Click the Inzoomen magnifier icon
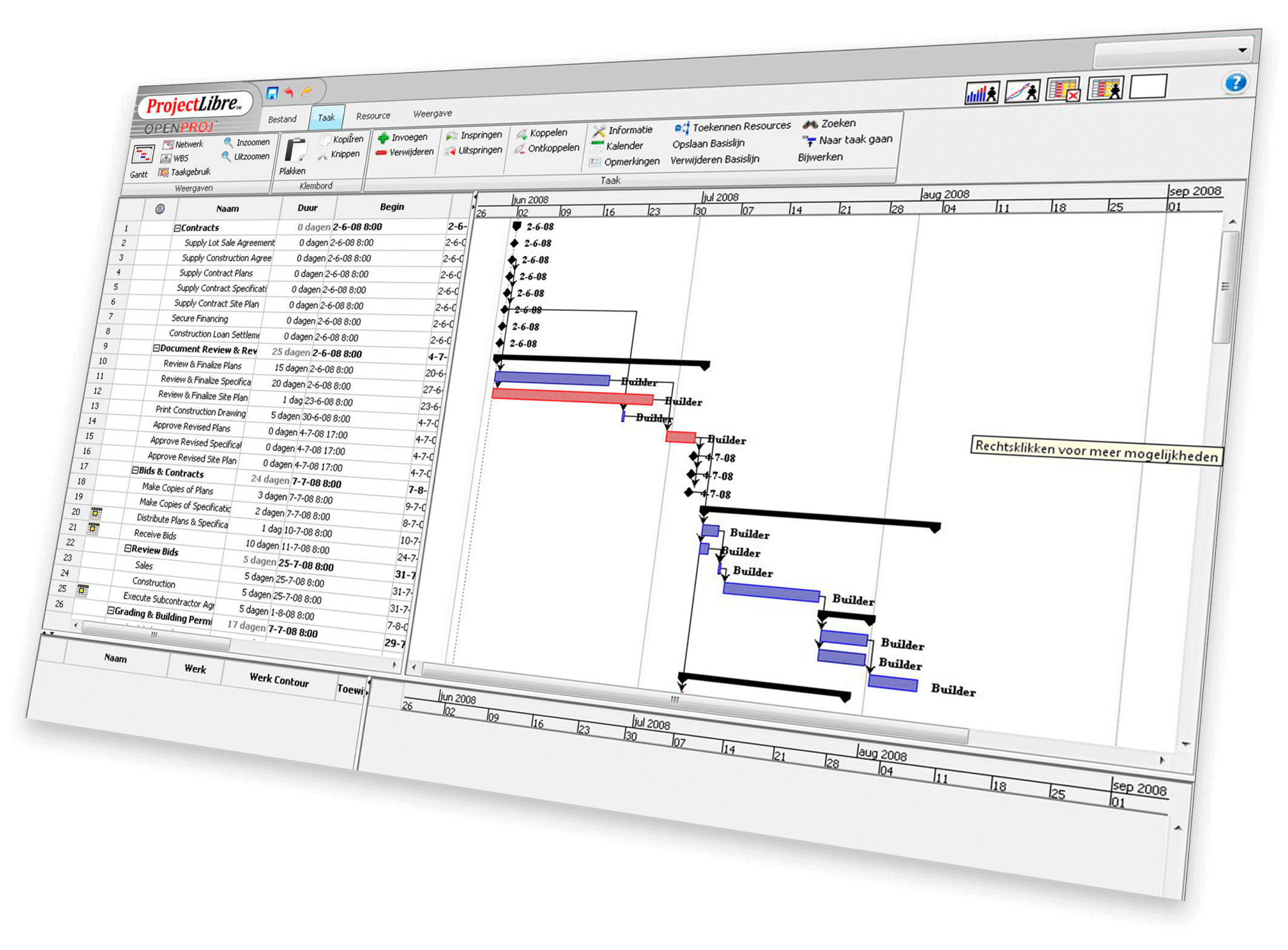Image resolution: width=1288 pixels, height=950 pixels. tap(228, 142)
